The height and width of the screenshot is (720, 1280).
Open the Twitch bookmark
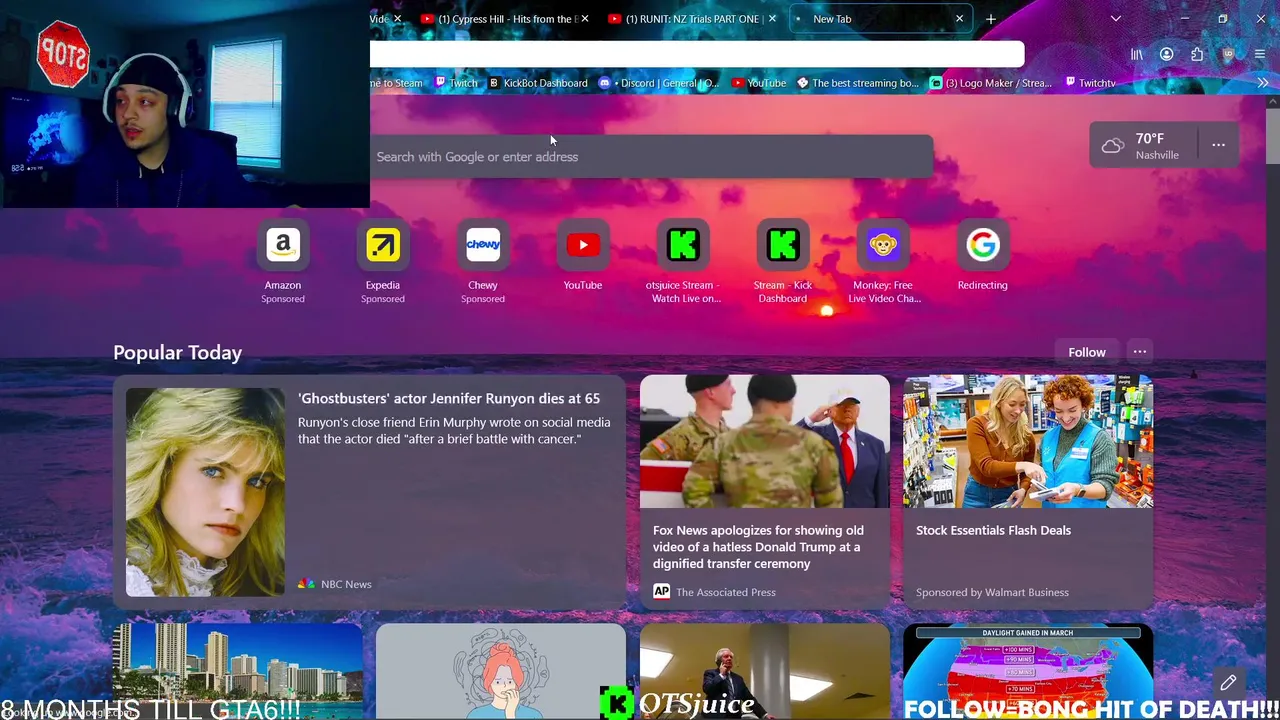click(x=455, y=83)
